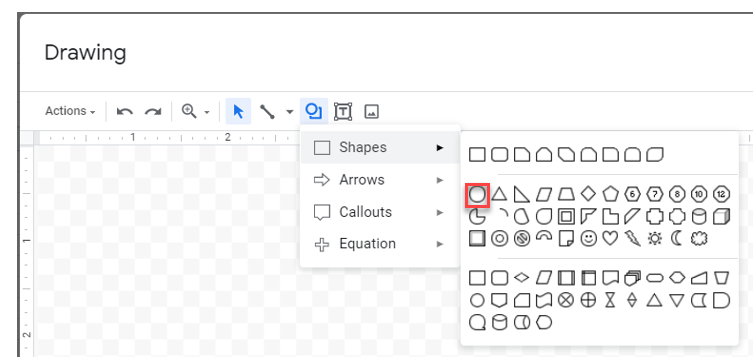Pick the smiley face shape
The width and height of the screenshot is (756, 363).
tap(588, 238)
